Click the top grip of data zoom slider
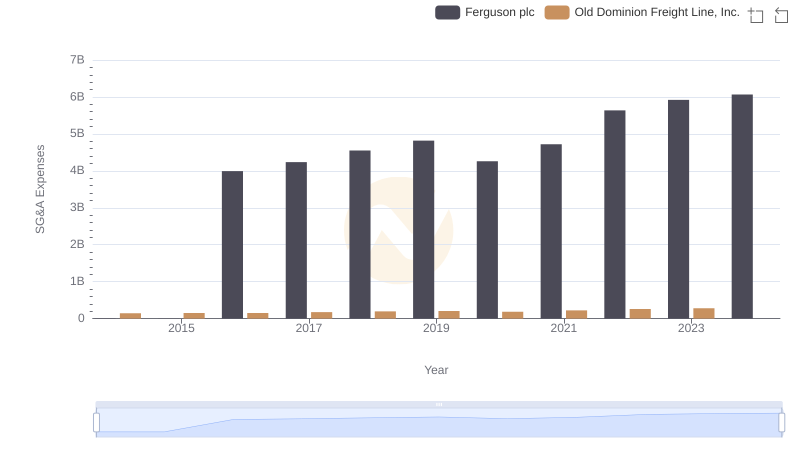Viewport: 800px width, 461px height. [x=439, y=404]
